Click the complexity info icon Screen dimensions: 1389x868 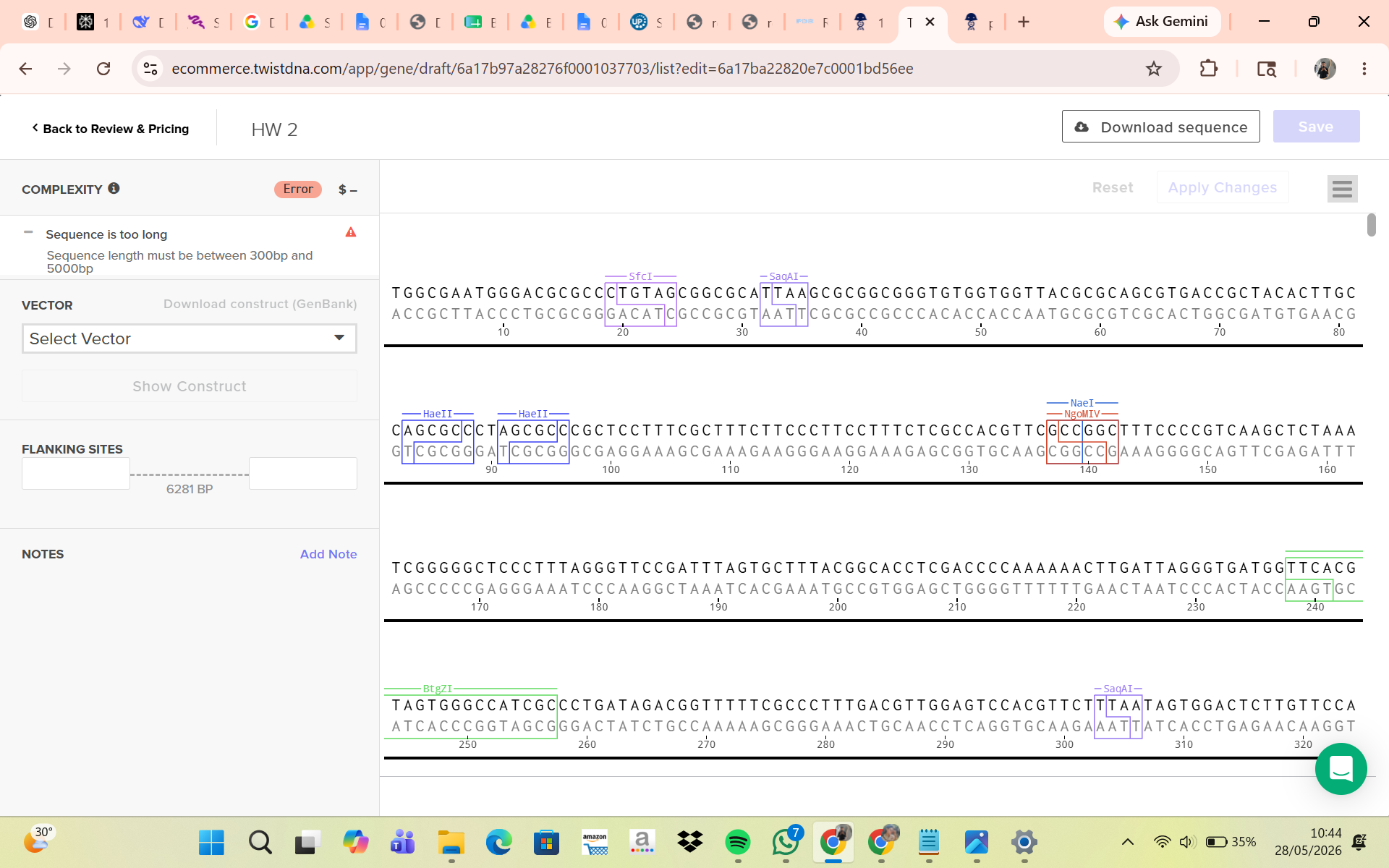114,188
